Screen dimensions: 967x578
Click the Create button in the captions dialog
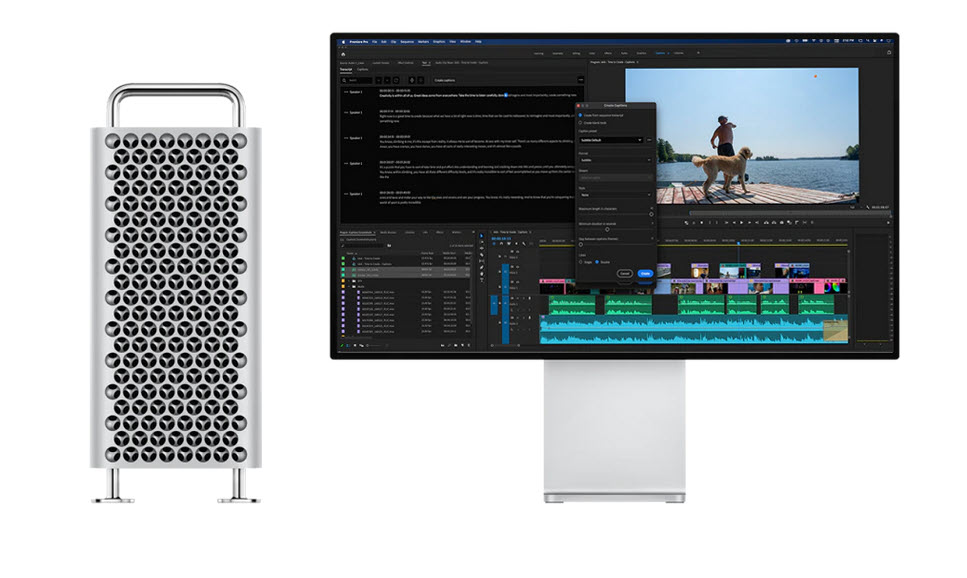pyautogui.click(x=645, y=273)
